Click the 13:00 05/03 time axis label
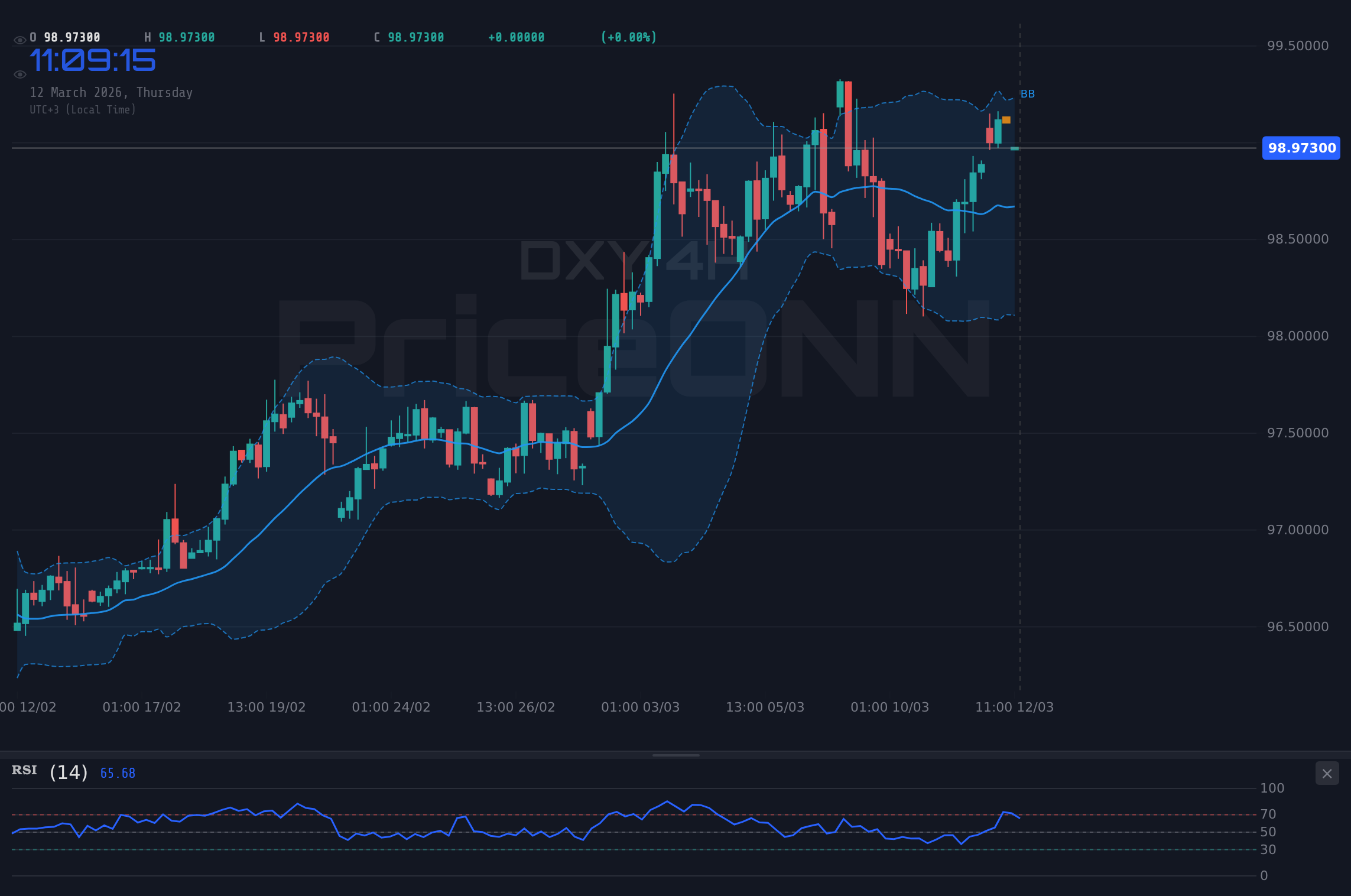The height and width of the screenshot is (896, 1351). click(x=765, y=707)
